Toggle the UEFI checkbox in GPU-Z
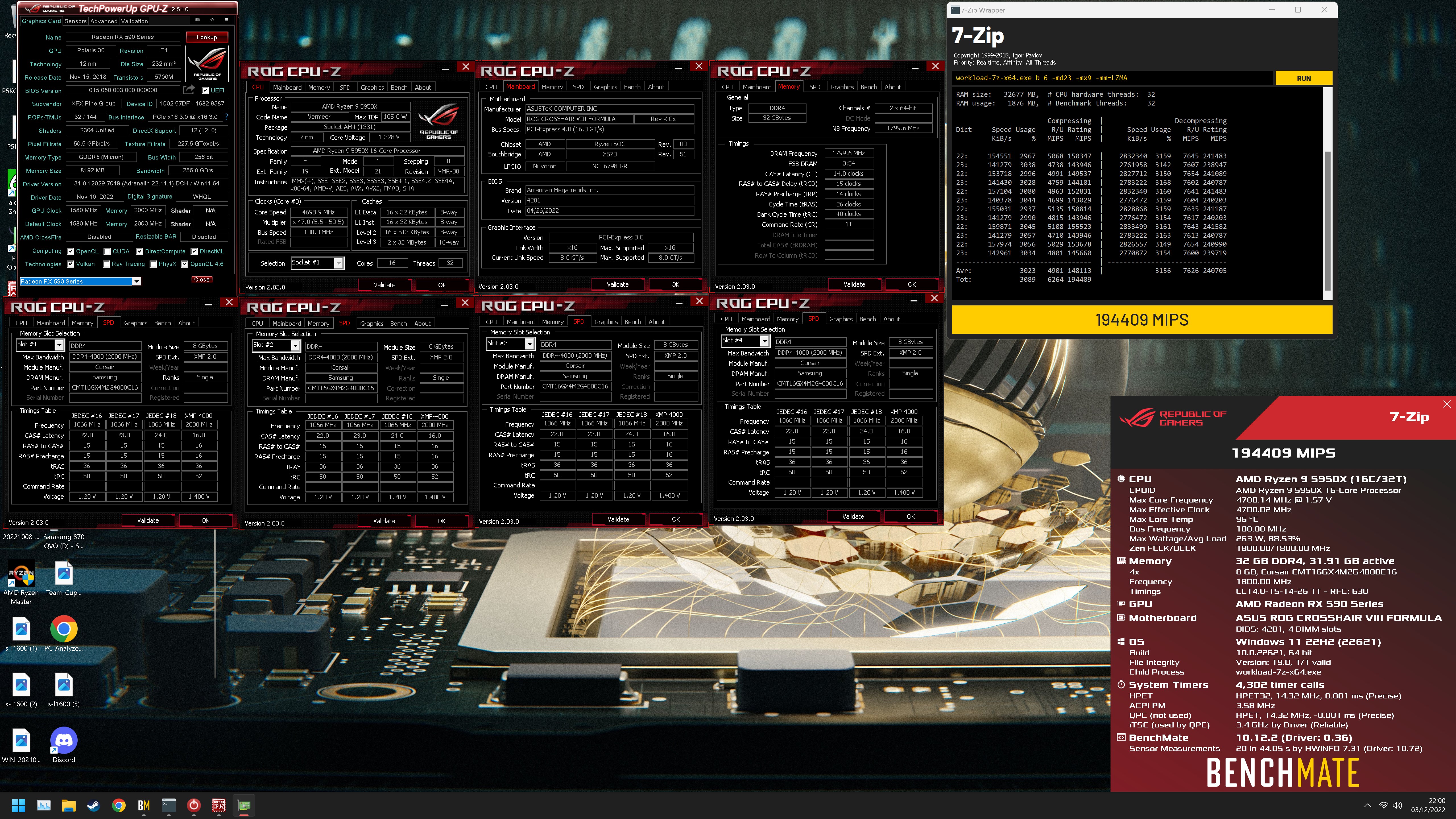 [x=205, y=90]
